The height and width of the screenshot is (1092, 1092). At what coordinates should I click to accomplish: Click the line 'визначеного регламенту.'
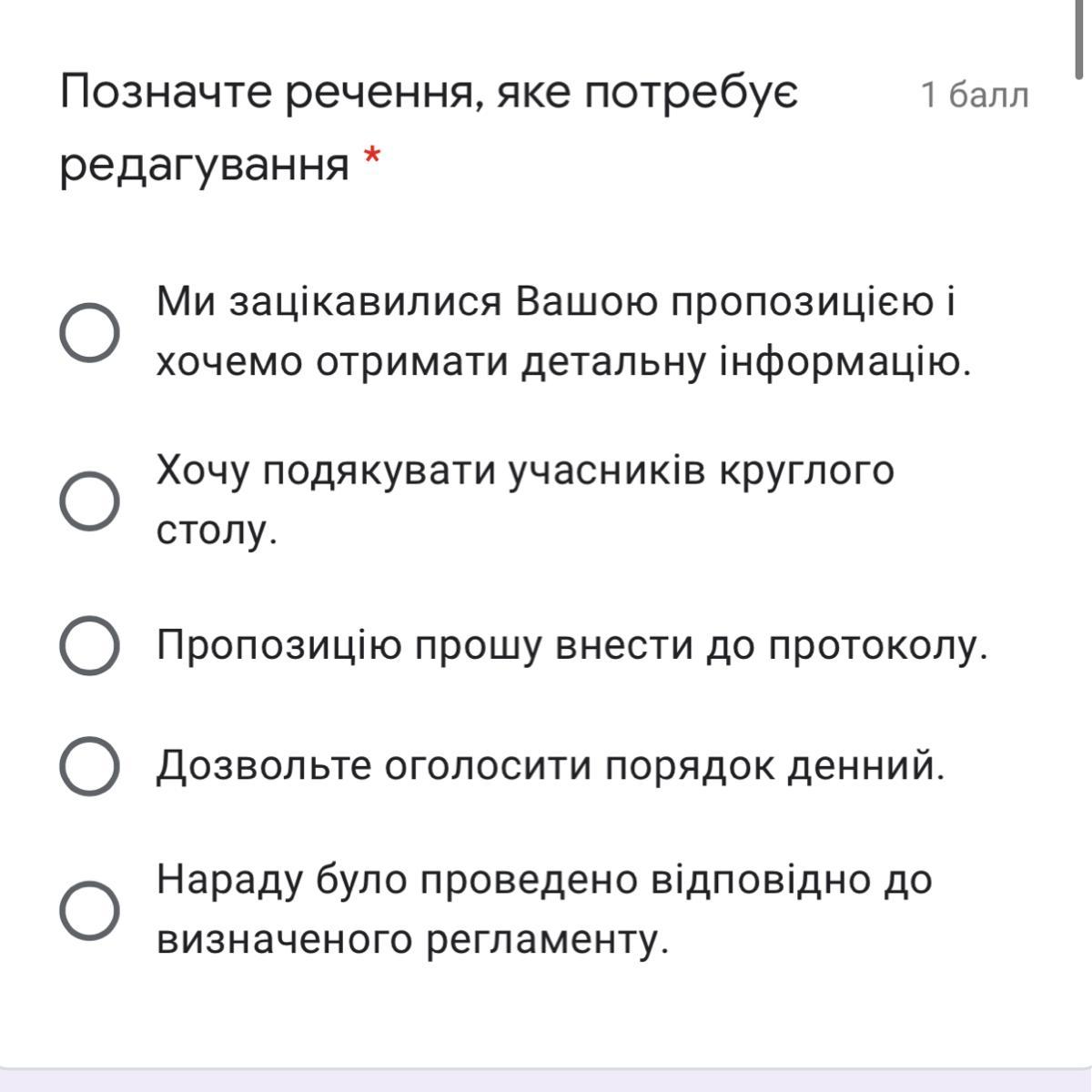(412, 939)
